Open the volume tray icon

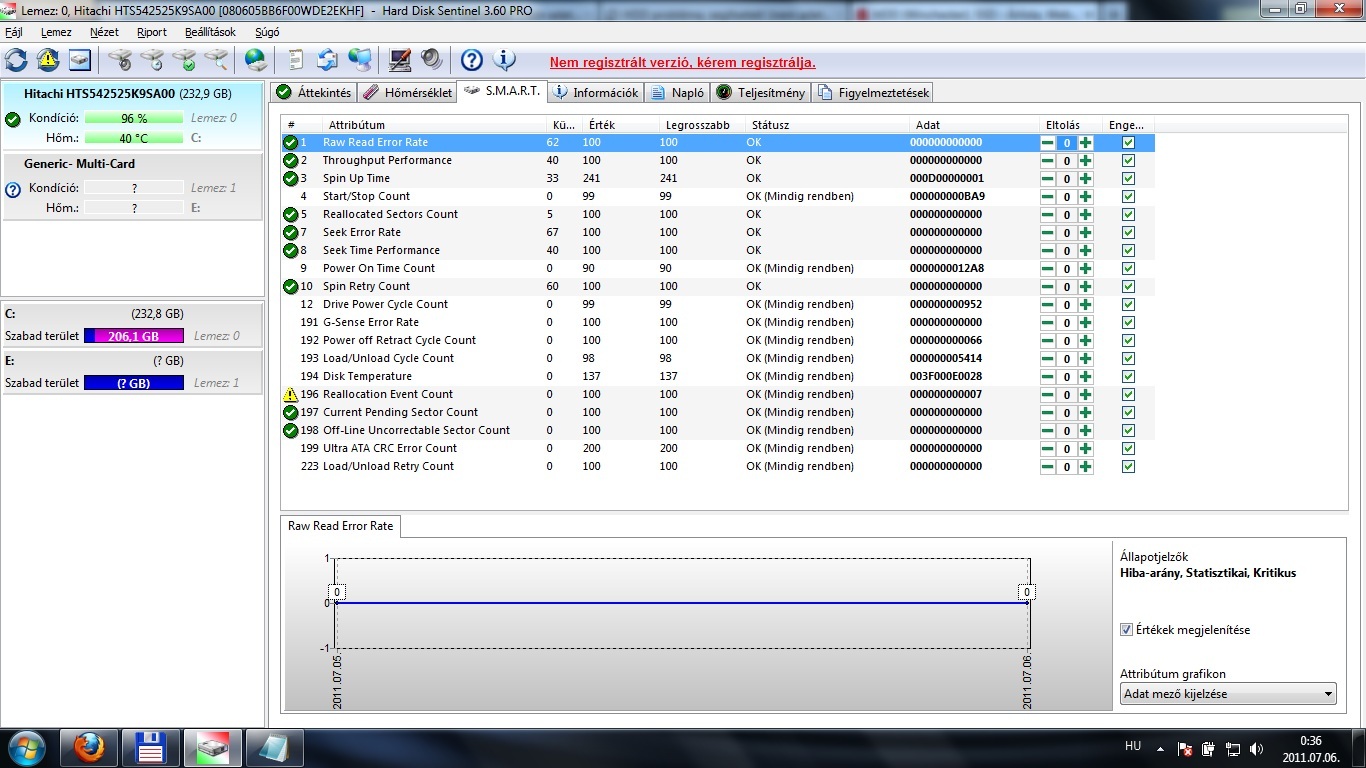(1256, 748)
